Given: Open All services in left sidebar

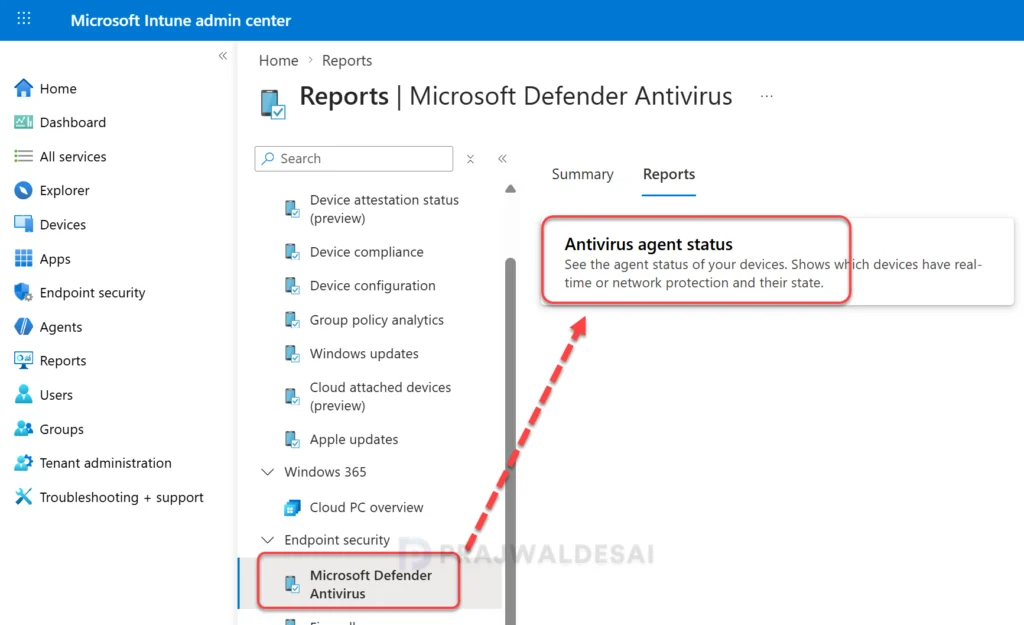Looking at the screenshot, I should 72,157.
